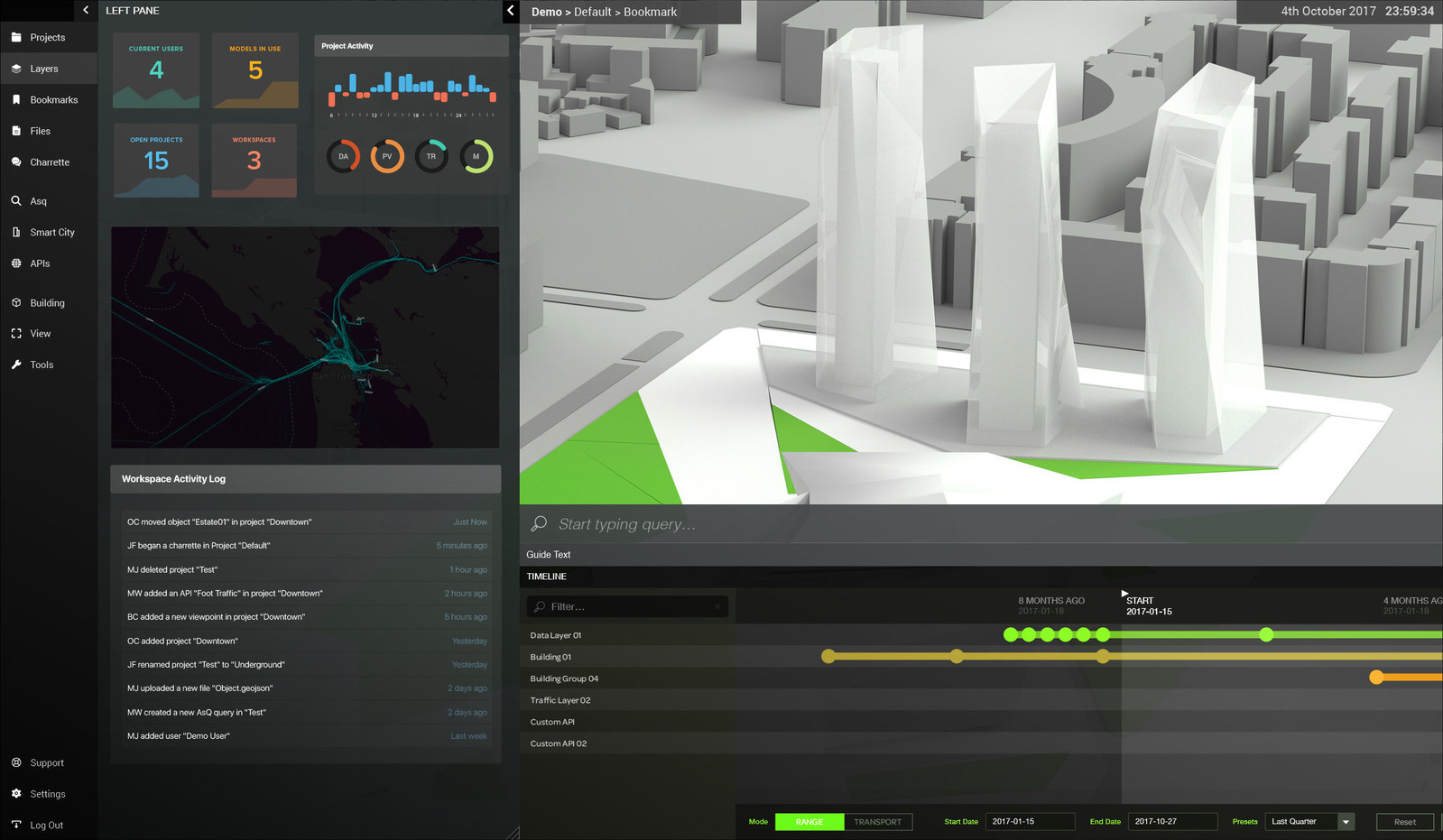Click the Reset button in timeline

pos(1404,822)
